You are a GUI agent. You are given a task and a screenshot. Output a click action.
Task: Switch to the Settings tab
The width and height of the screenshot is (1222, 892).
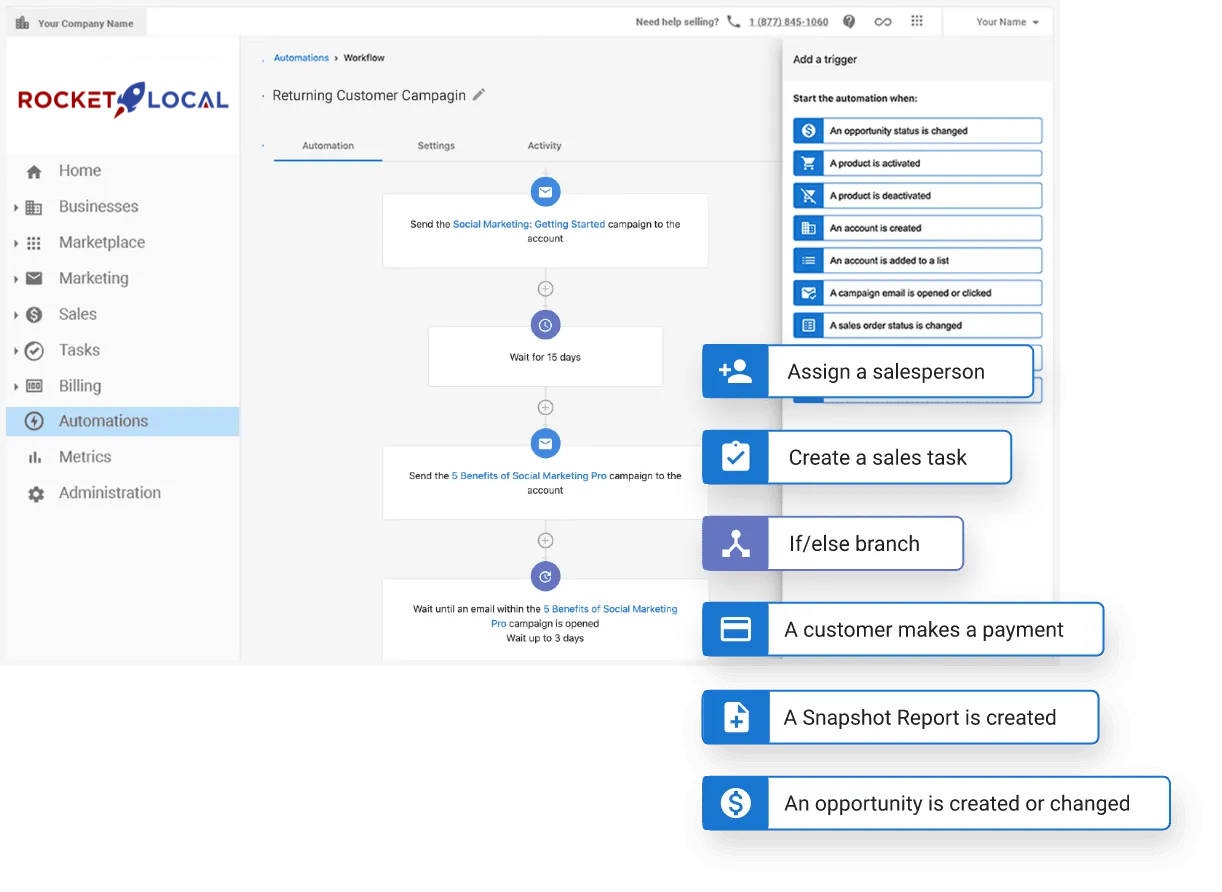click(436, 146)
